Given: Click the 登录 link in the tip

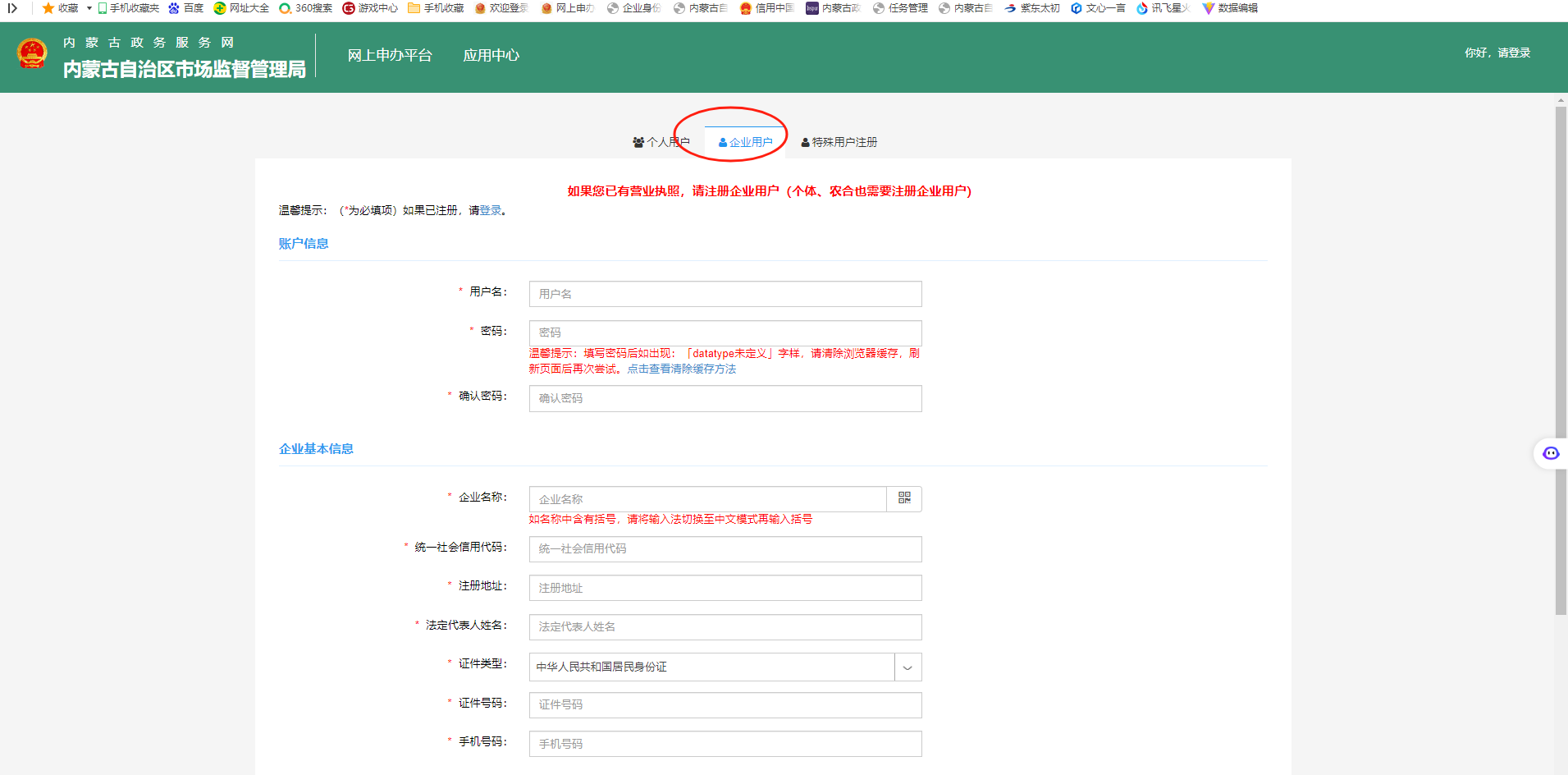Looking at the screenshot, I should (x=491, y=210).
